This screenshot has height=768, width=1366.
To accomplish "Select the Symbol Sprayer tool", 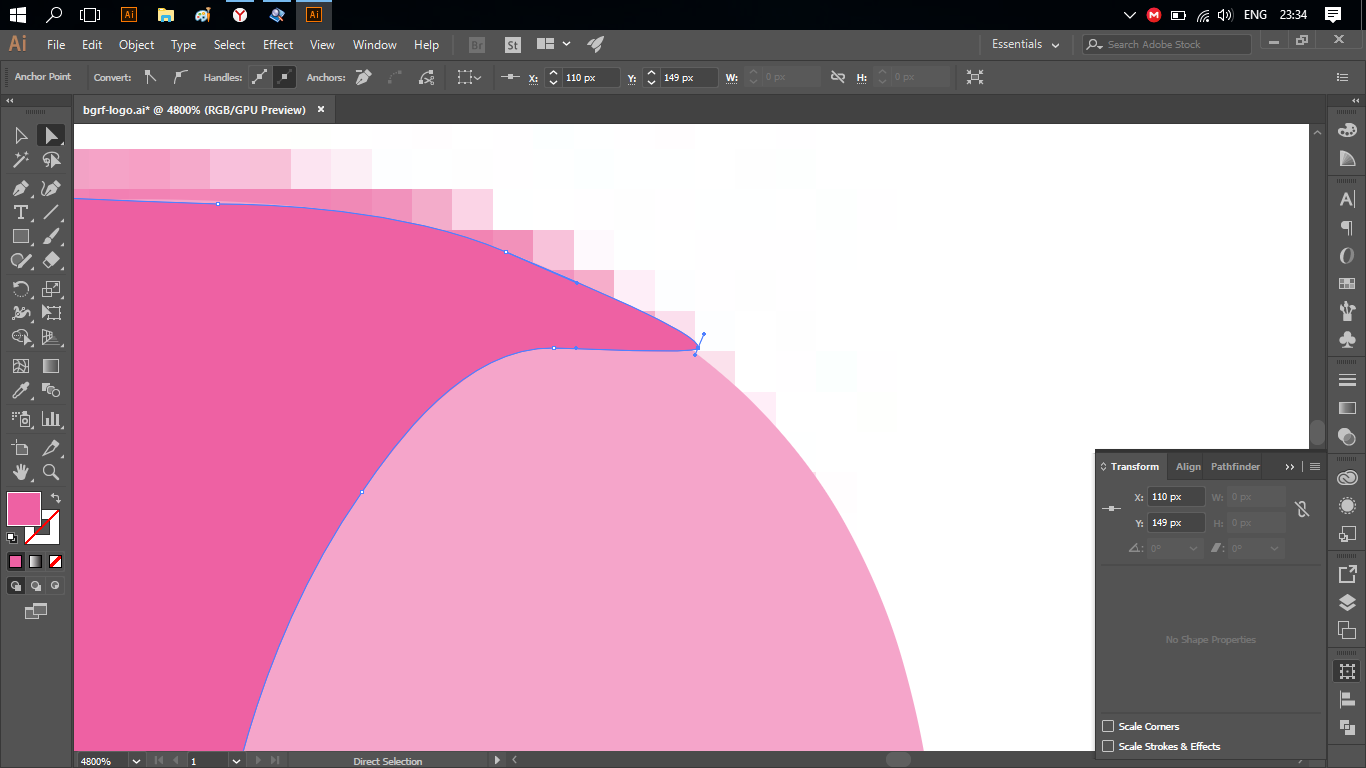I will 21,419.
